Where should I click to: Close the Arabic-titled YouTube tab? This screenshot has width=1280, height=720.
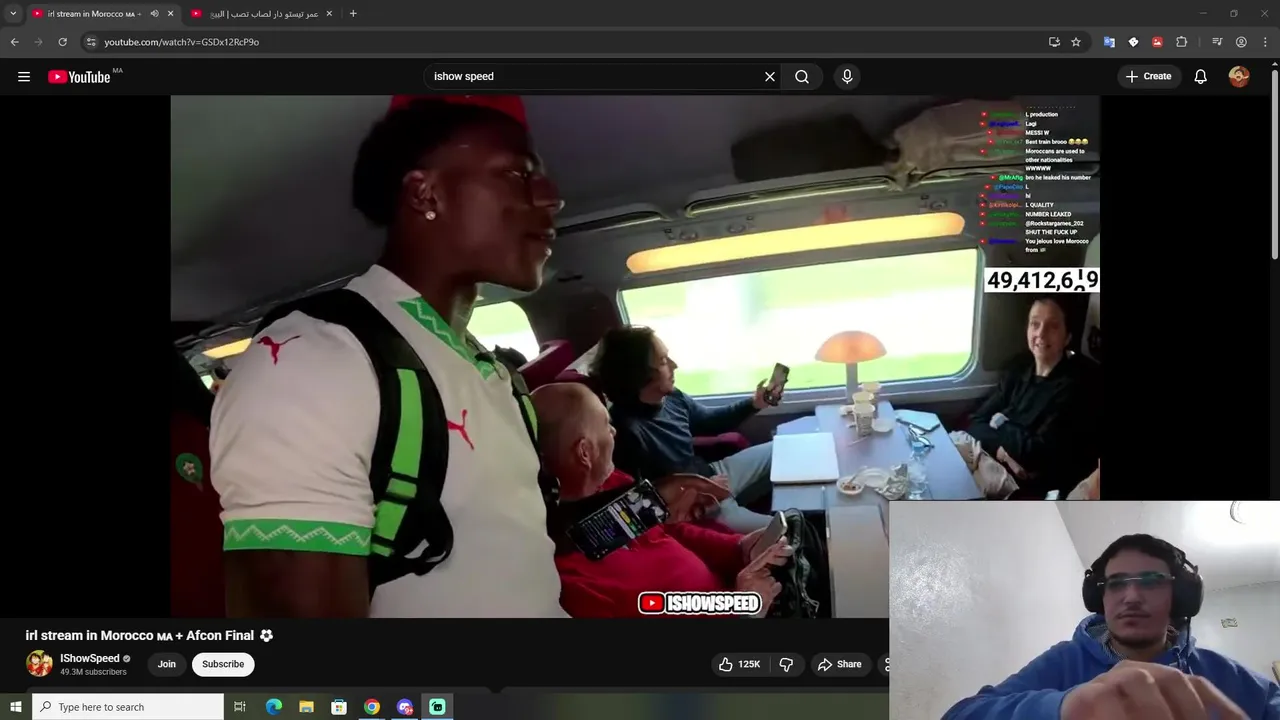(x=328, y=14)
